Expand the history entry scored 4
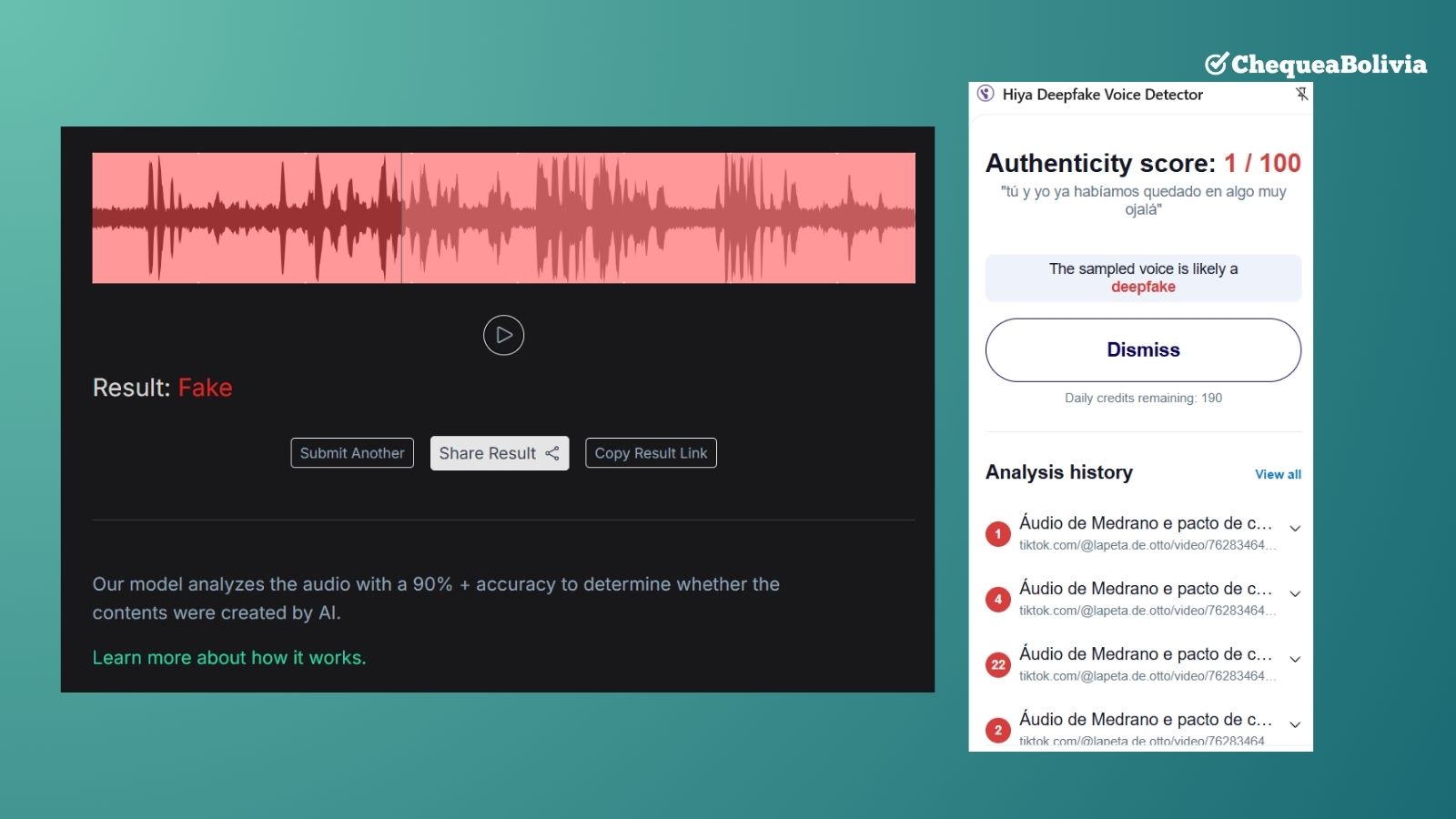The height and width of the screenshot is (819, 1456). click(x=1295, y=594)
